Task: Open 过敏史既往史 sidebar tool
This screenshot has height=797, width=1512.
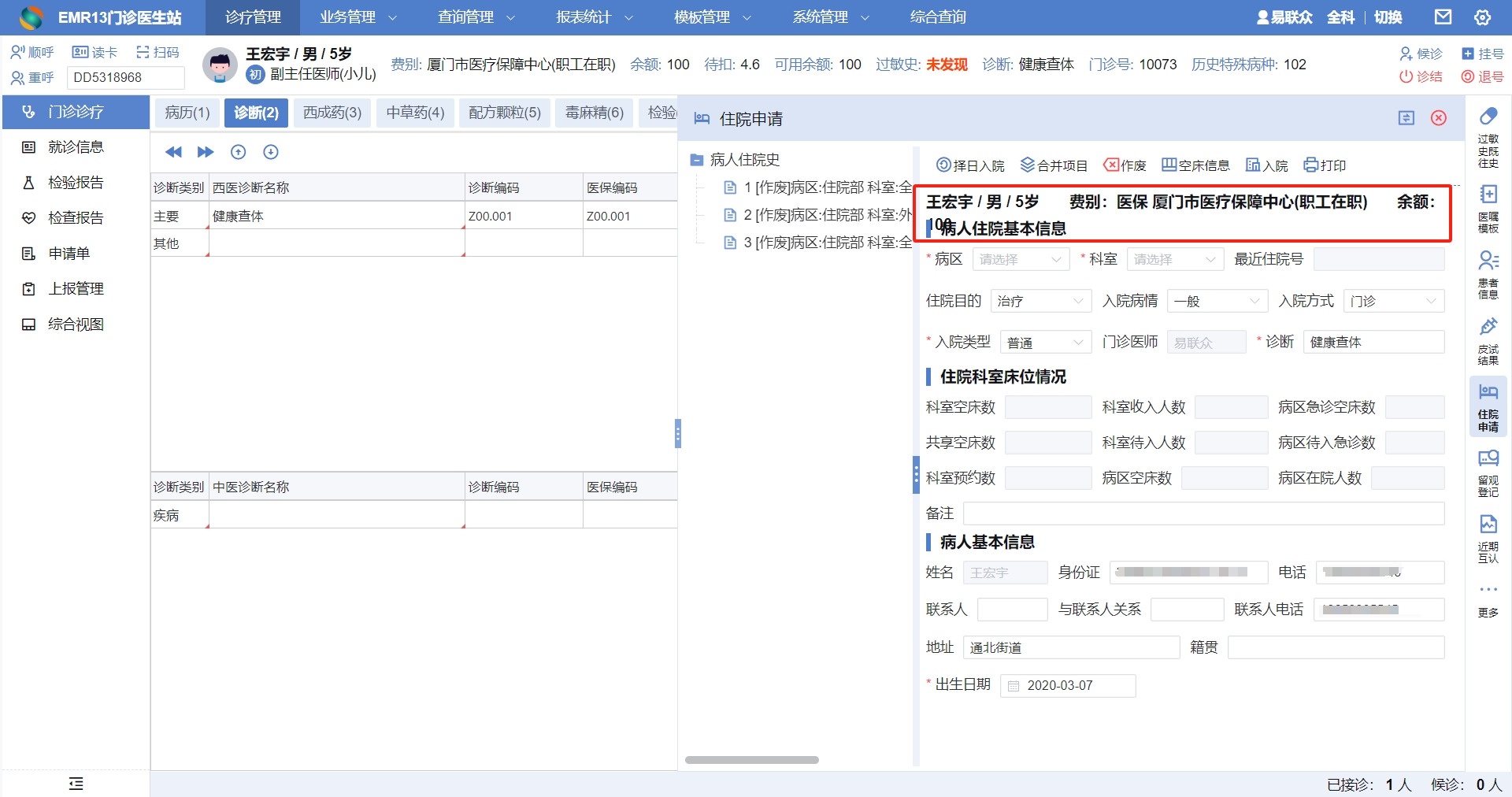Action: coord(1488,138)
